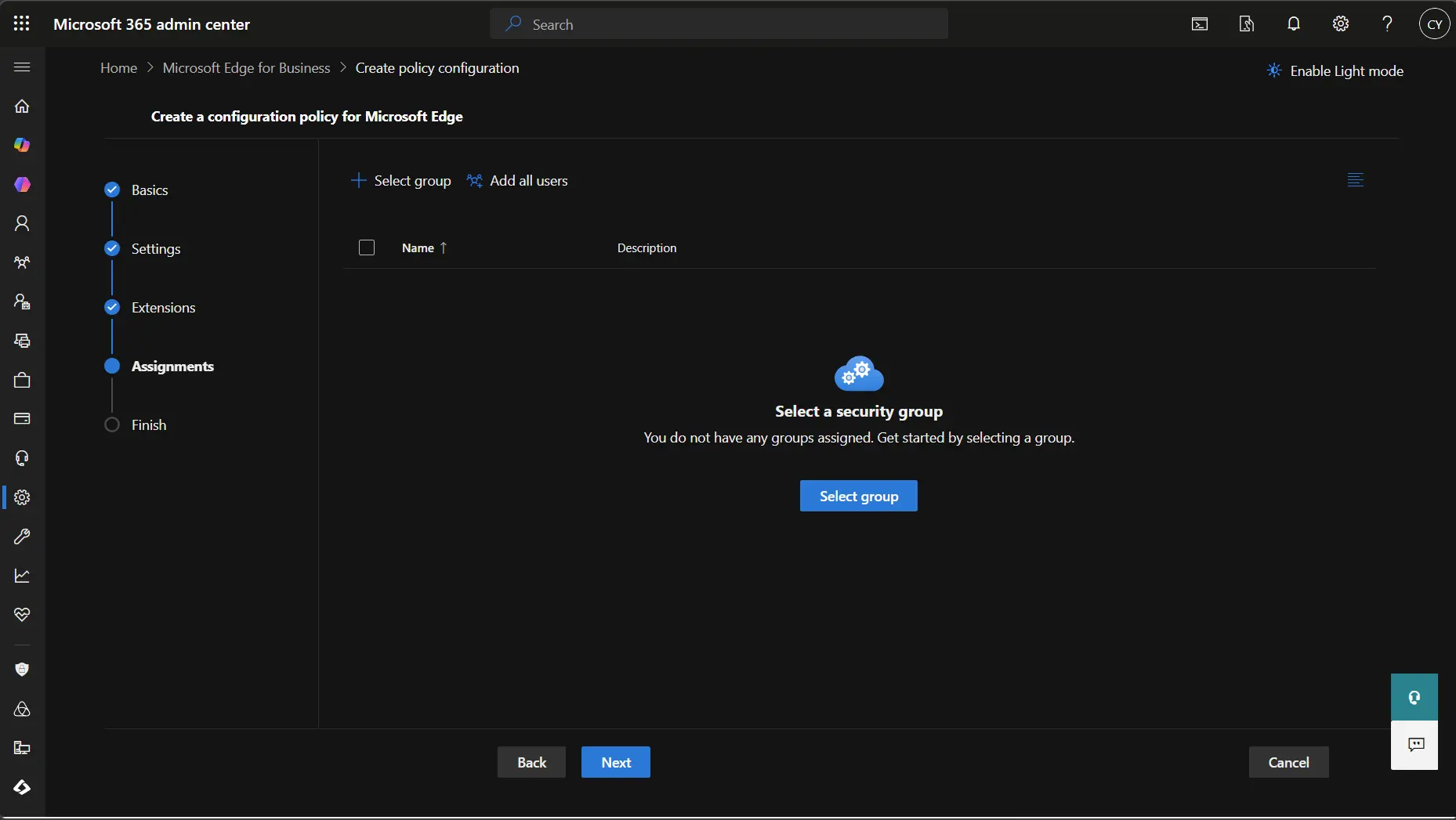The width and height of the screenshot is (1456, 820).
Task: Click the Home icon in sidebar
Action: [x=22, y=107]
